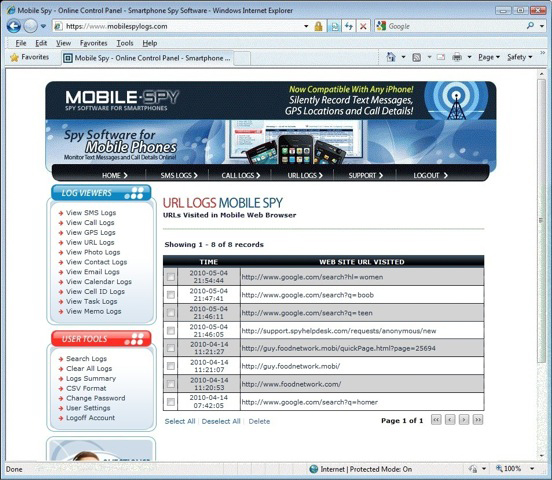Click the browser Forward arrow button

(31, 26)
